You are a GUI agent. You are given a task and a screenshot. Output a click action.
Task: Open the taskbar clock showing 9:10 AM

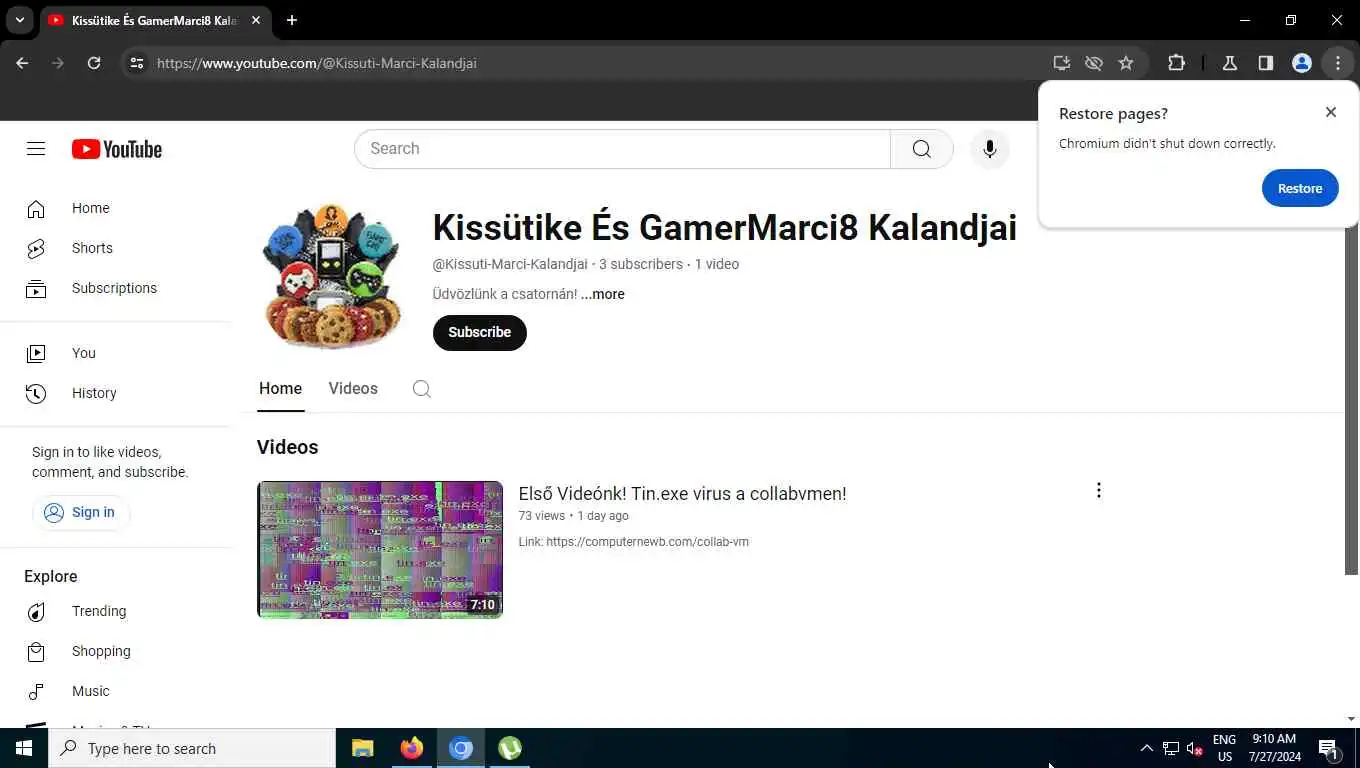click(1275, 748)
